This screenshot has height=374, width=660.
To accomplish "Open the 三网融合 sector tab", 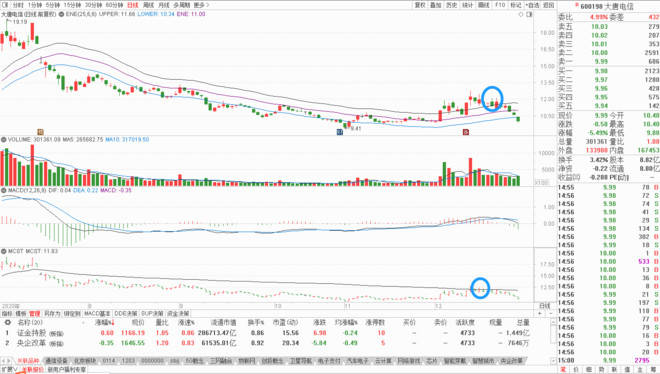I will pos(221,361).
